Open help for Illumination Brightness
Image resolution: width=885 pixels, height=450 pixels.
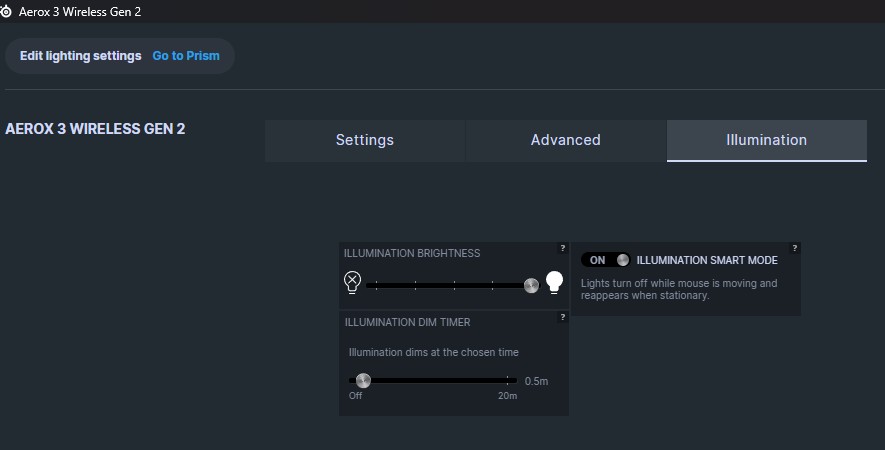tap(562, 248)
